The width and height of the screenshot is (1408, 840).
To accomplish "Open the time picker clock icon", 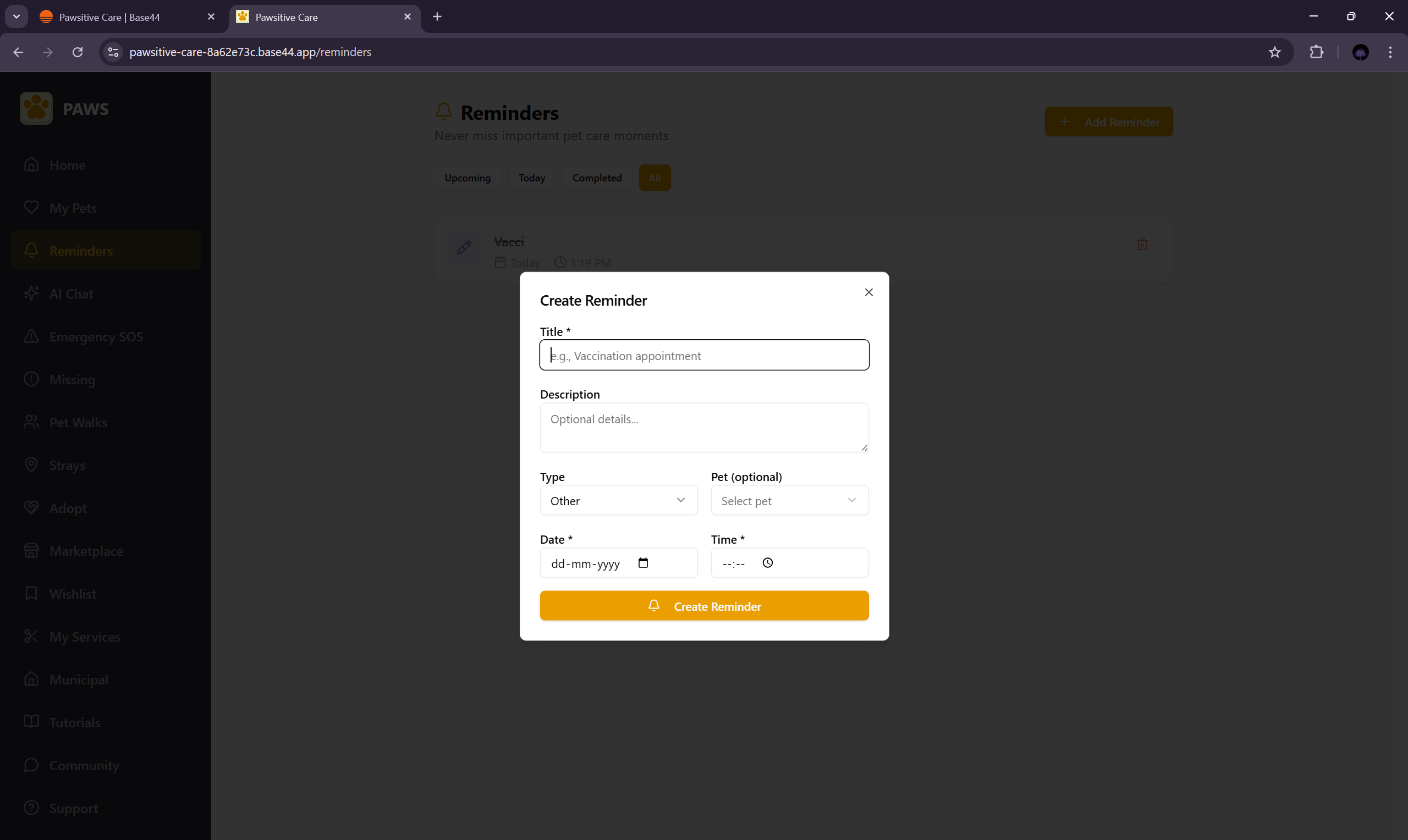I will 767,562.
